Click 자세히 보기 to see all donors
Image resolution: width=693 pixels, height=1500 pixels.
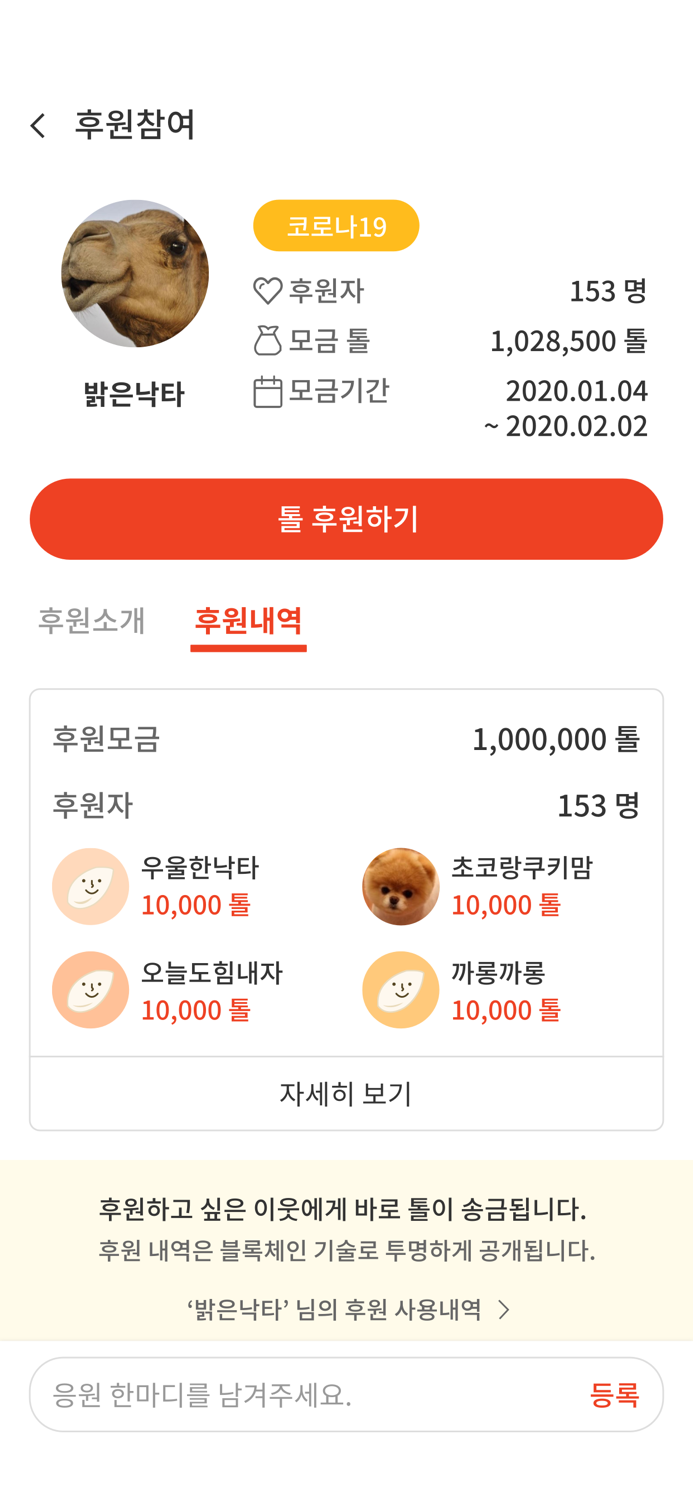pyautogui.click(x=346, y=1092)
